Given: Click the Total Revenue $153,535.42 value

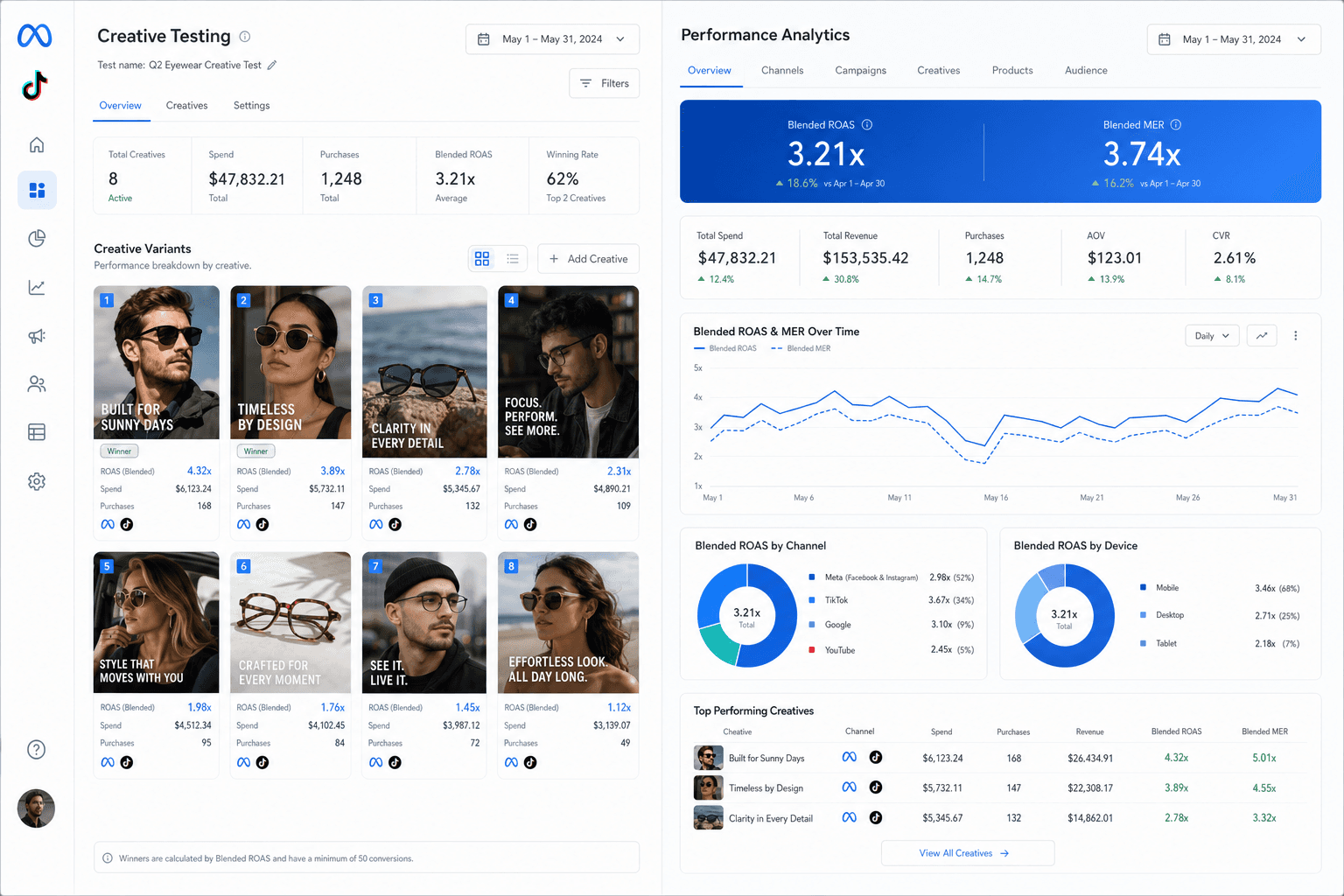Looking at the screenshot, I should tap(865, 258).
